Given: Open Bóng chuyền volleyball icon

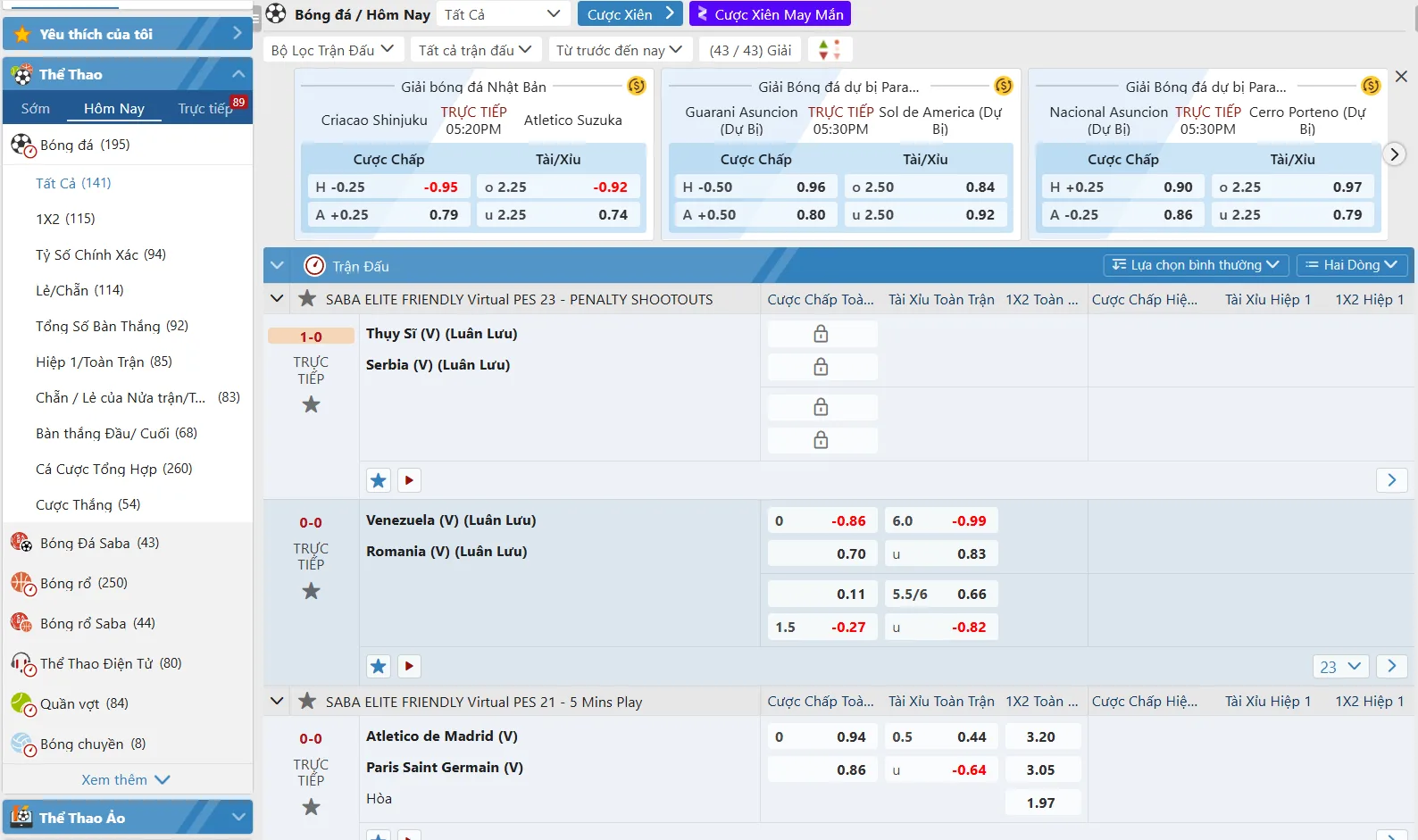Looking at the screenshot, I should (x=22, y=744).
